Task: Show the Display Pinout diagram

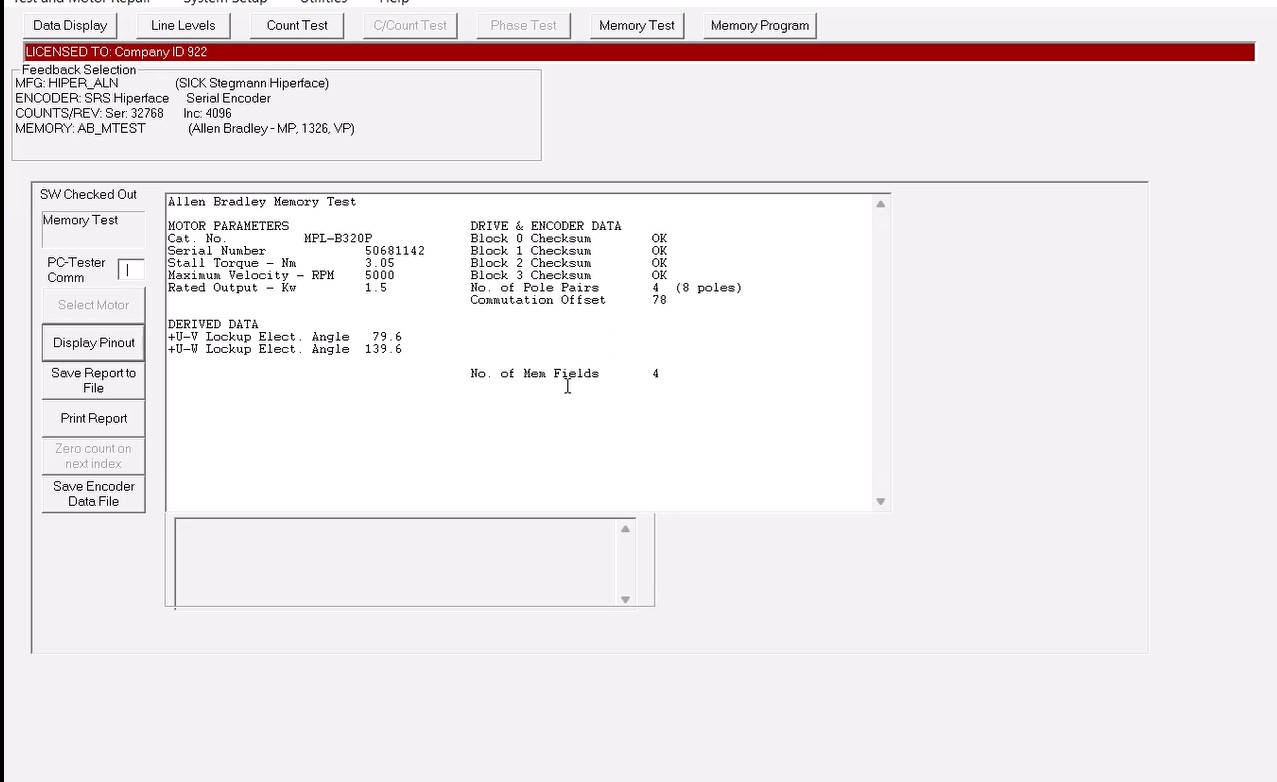Action: pyautogui.click(x=93, y=343)
